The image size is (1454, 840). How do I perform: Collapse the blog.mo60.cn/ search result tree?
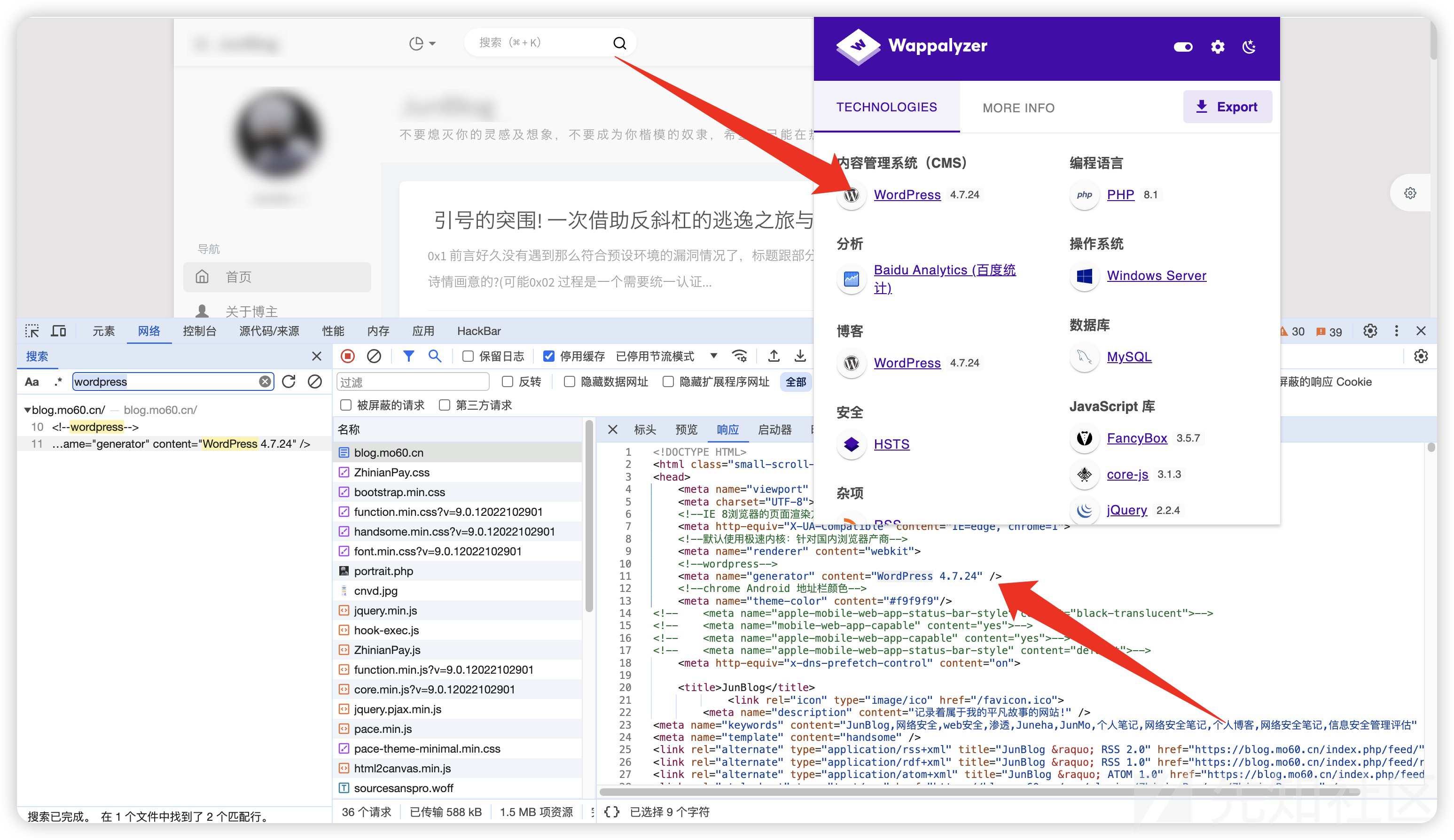27,410
